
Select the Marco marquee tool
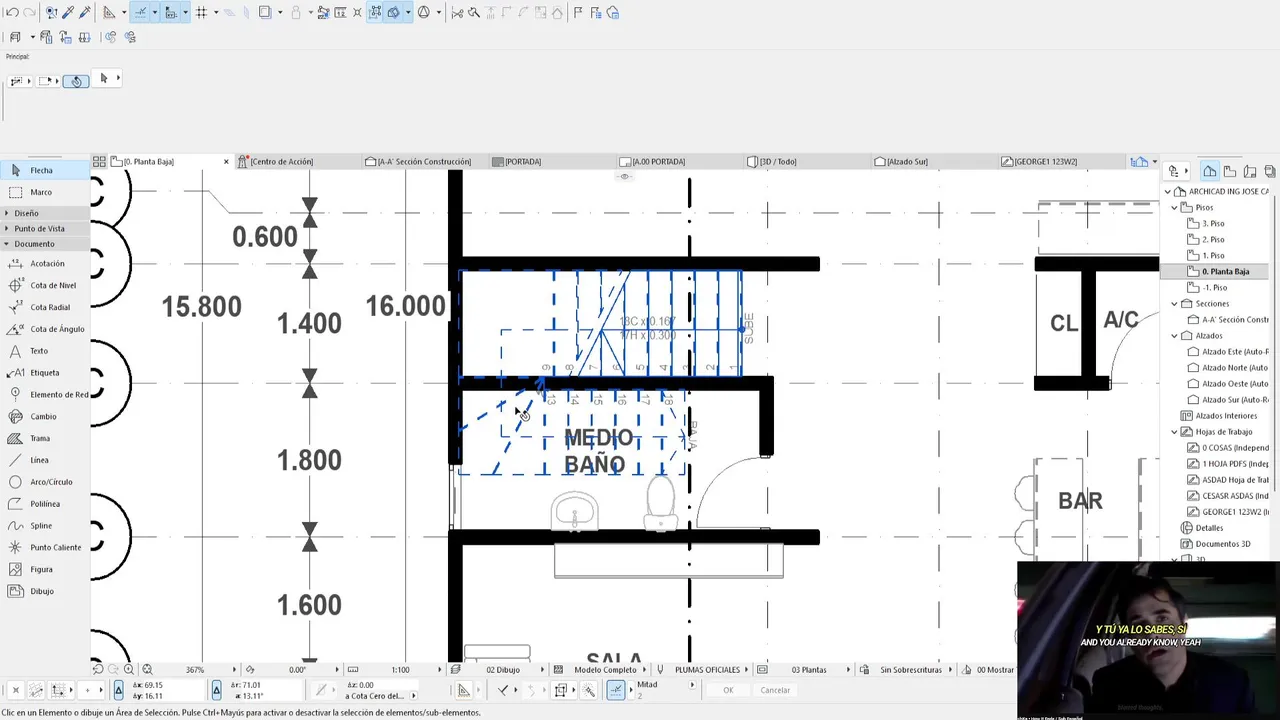pyautogui.click(x=45, y=192)
